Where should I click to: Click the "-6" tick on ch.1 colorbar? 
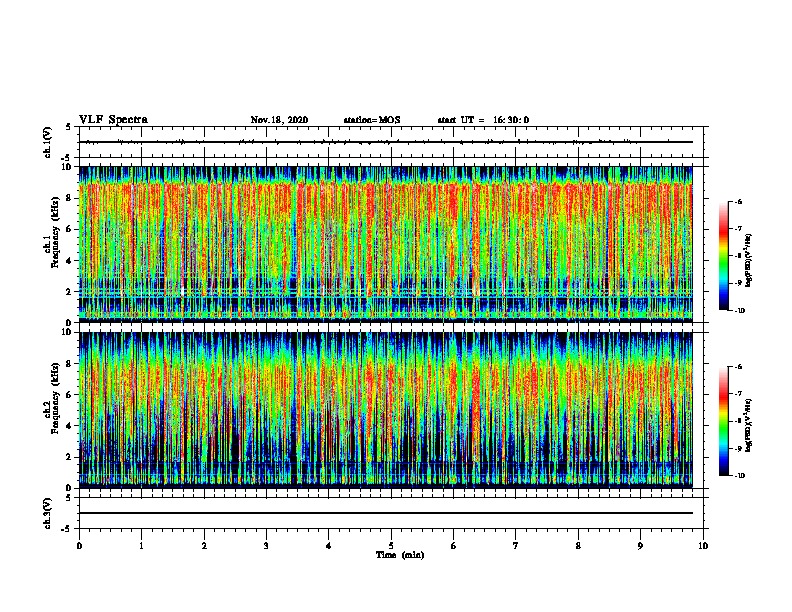(738, 202)
